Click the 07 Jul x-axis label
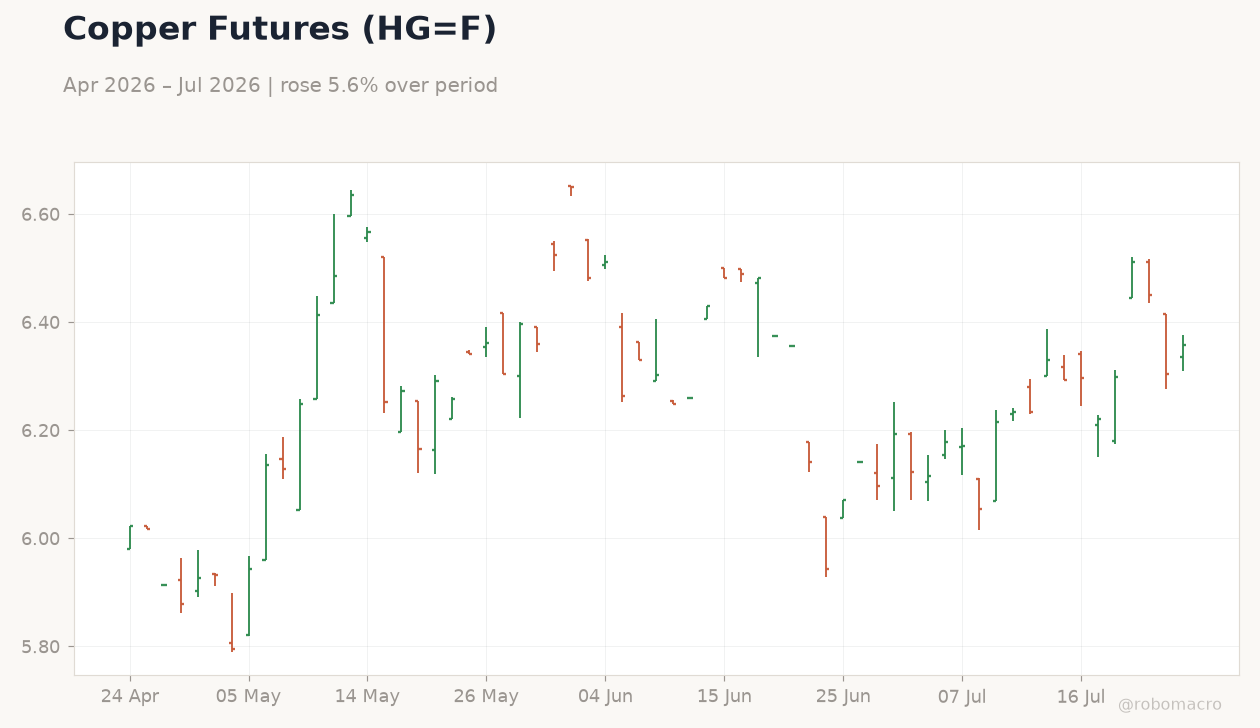The width and height of the screenshot is (1260, 728). click(x=962, y=697)
